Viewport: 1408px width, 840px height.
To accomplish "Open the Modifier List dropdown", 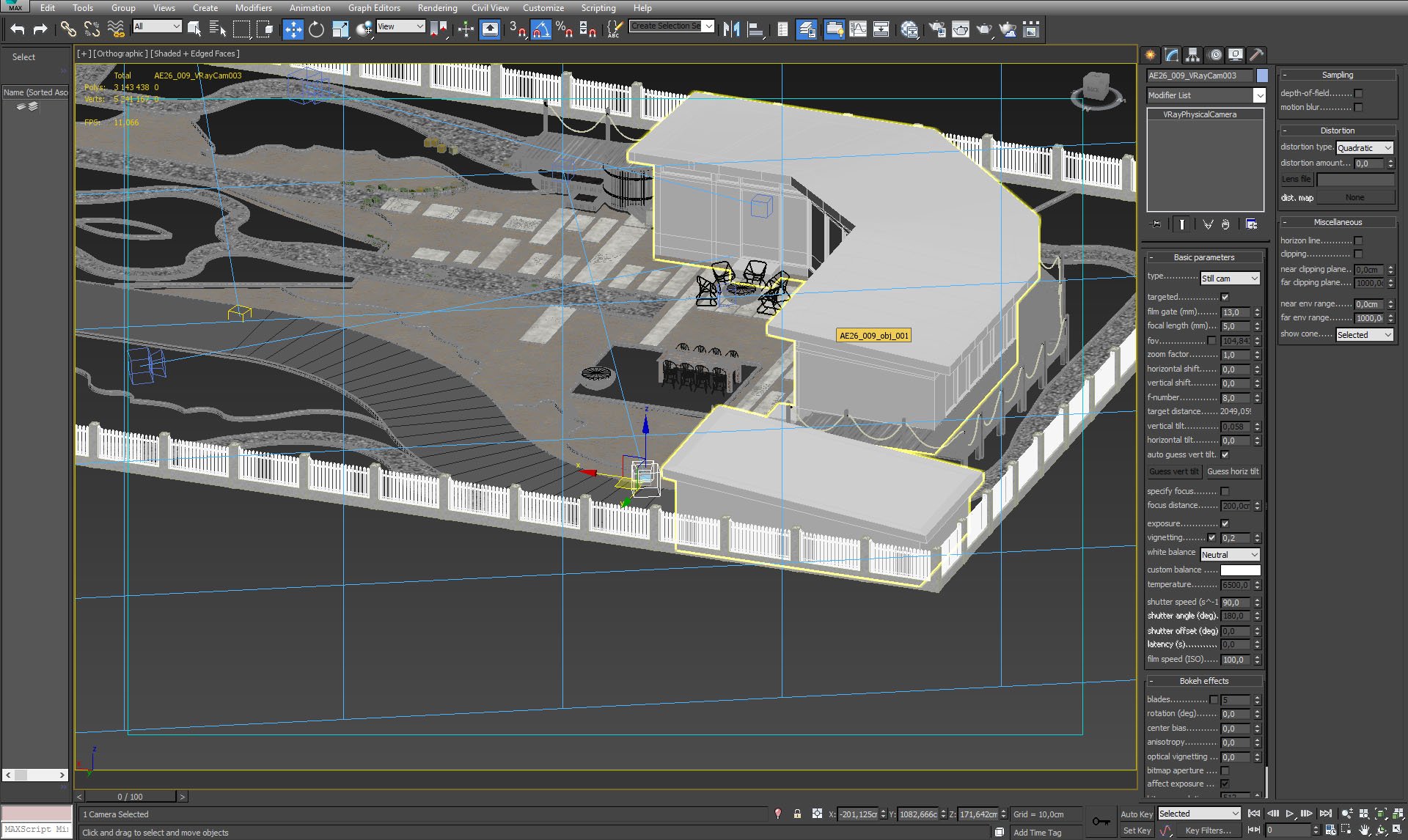I will [1206, 95].
